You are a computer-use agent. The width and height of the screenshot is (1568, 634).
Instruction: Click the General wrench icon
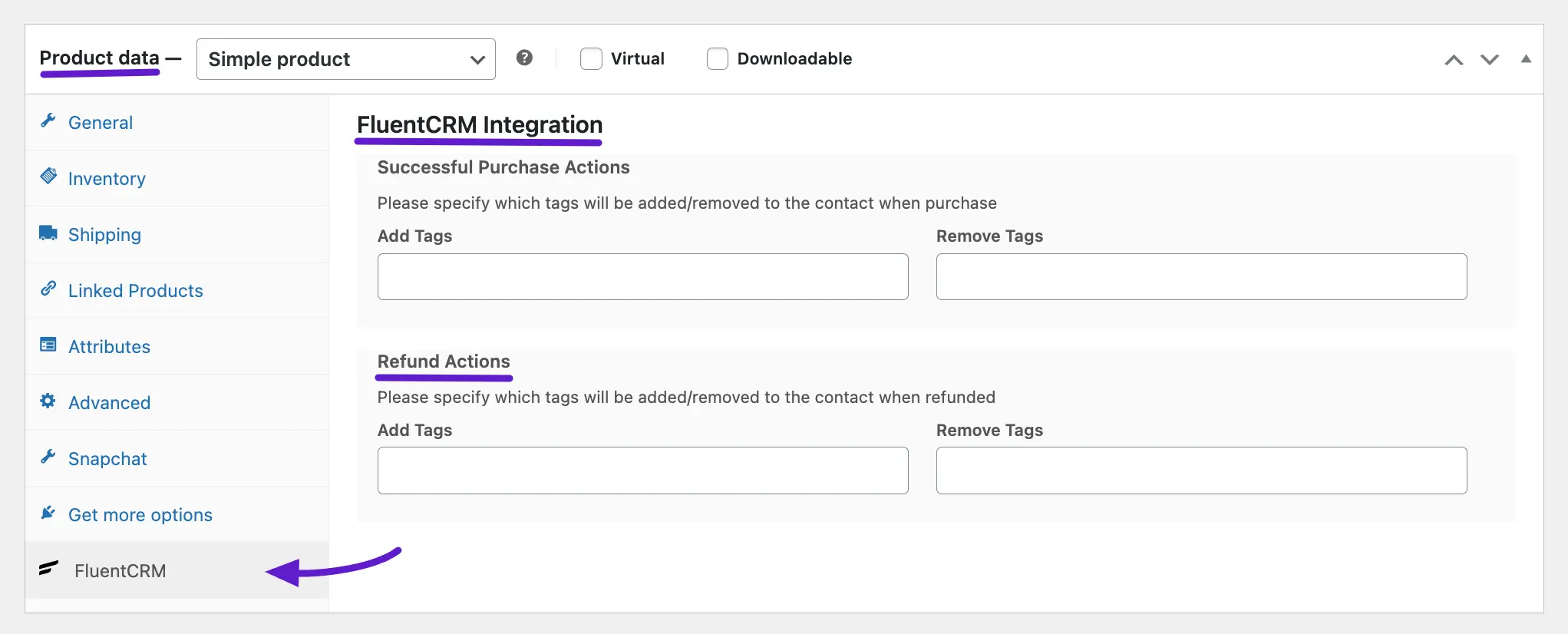[x=48, y=121]
